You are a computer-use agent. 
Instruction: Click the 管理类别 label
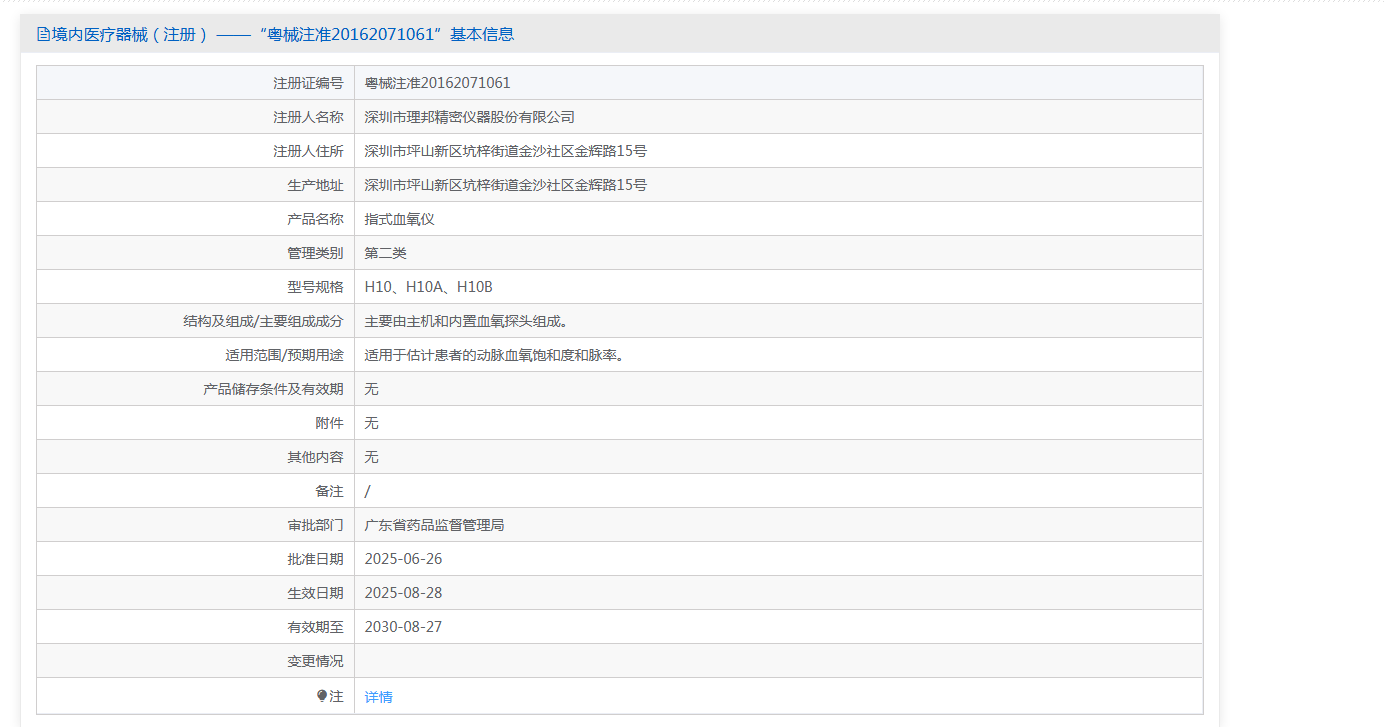point(316,253)
